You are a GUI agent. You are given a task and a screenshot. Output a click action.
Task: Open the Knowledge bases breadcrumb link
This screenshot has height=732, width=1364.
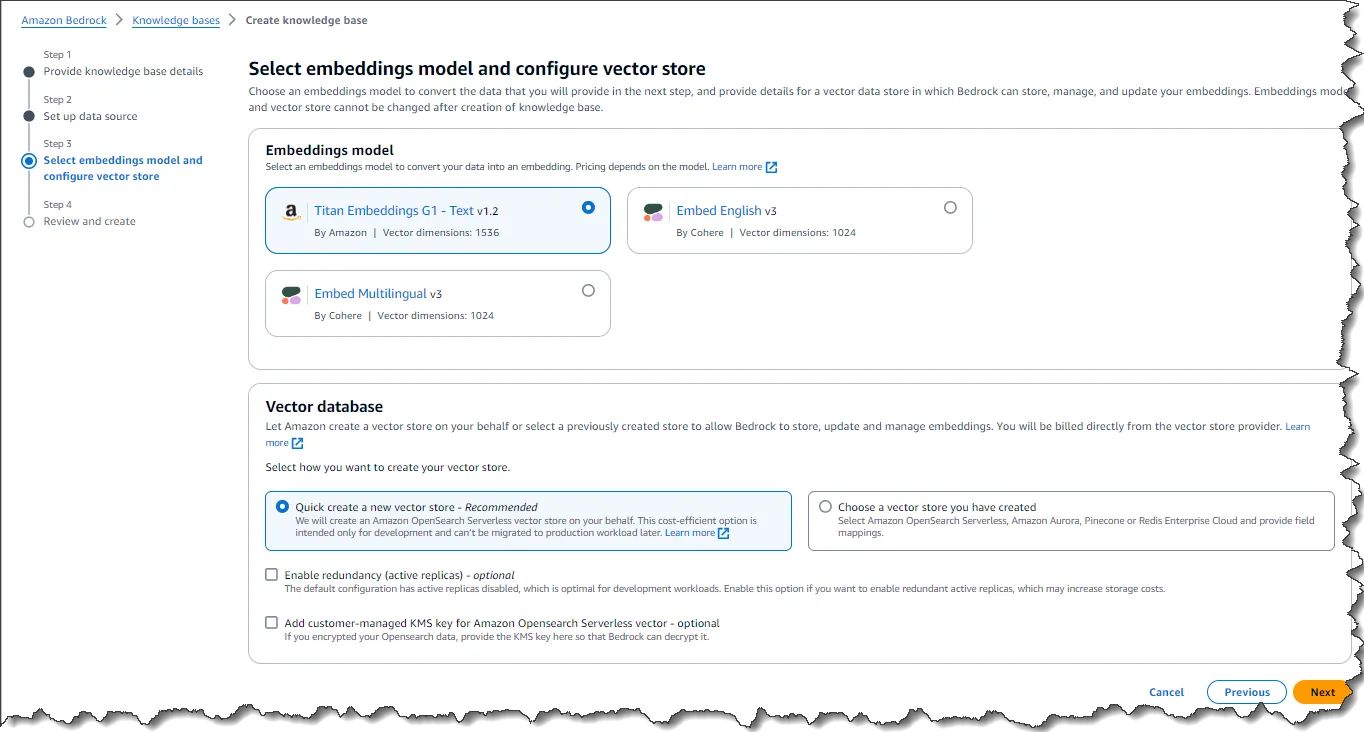coord(176,20)
